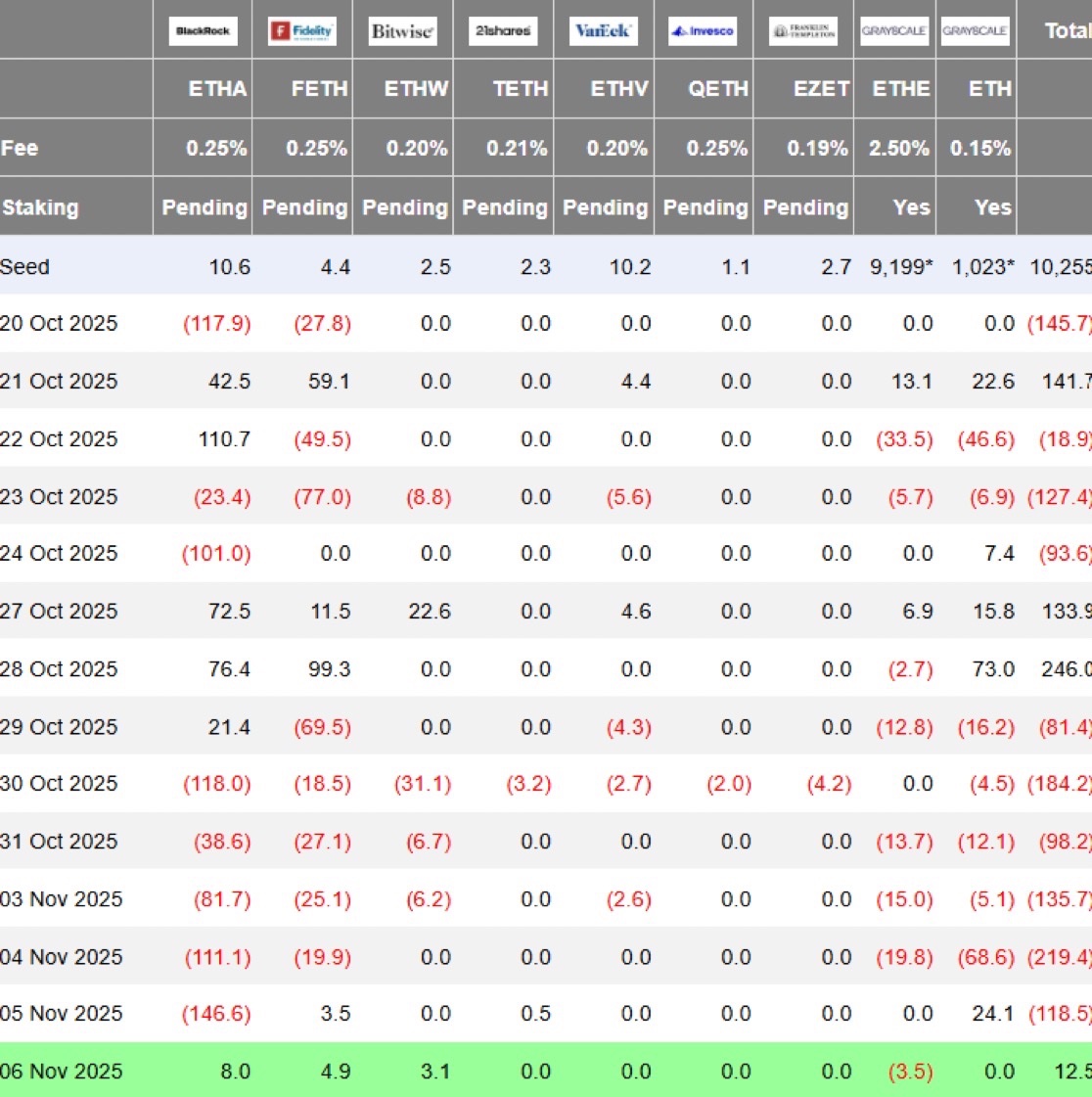Viewport: 1092px width, 1097px height.
Task: Click the 110.7 ETHA inflow value
Action: point(224,439)
